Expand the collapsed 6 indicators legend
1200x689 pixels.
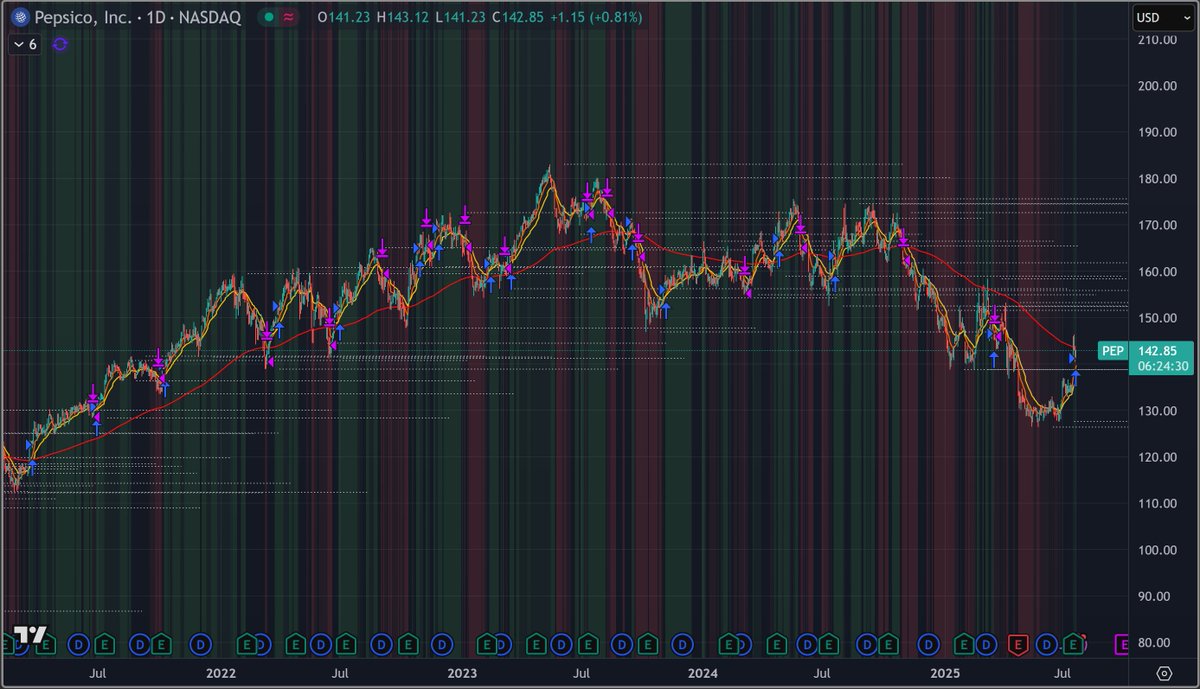(x=25, y=44)
